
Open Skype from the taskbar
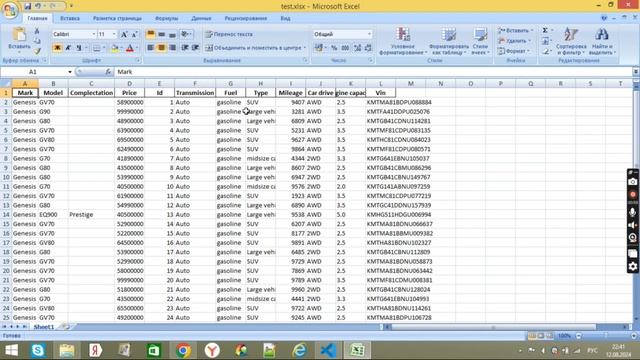(38, 350)
